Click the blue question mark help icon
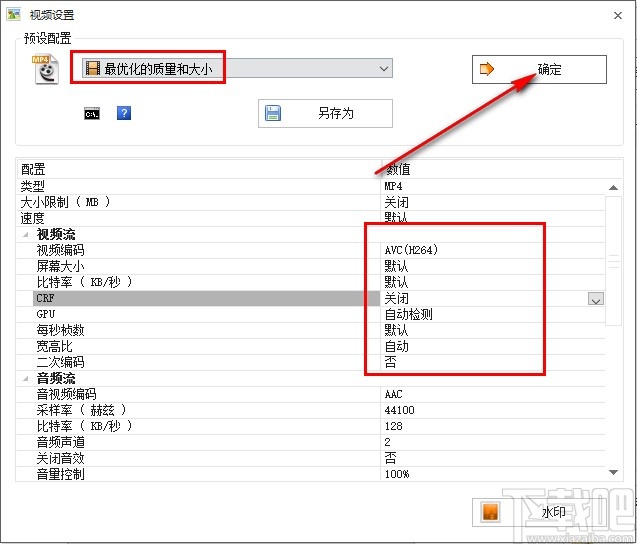Screen dimensions: 637x544 point(124,113)
